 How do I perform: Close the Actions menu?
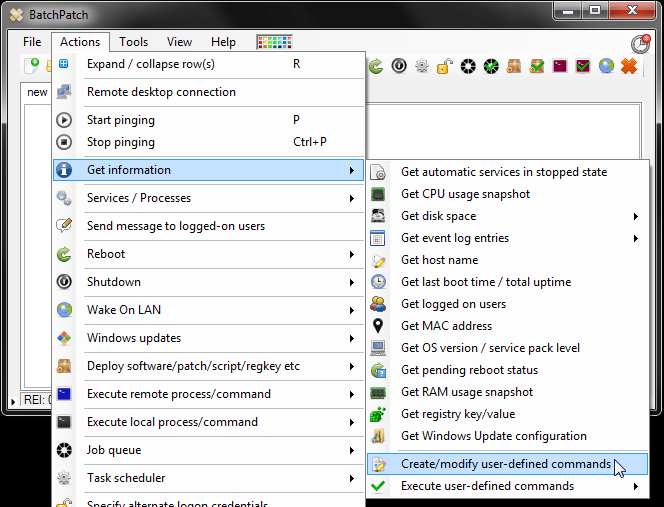(x=80, y=42)
